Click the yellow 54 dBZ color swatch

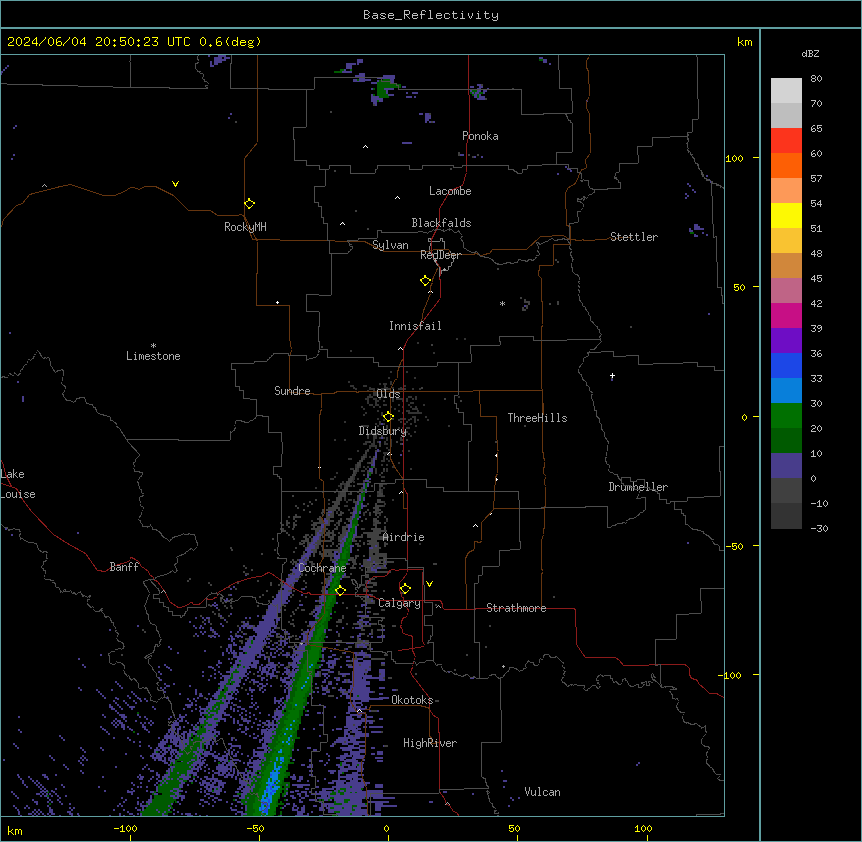click(786, 215)
